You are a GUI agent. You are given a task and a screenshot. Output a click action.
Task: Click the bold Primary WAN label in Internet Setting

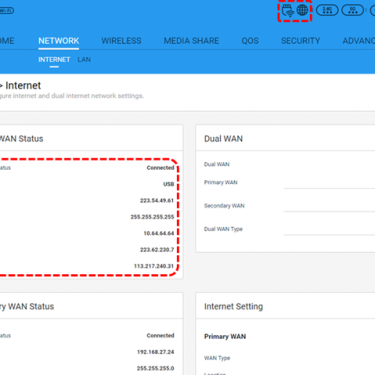pyautogui.click(x=225, y=337)
